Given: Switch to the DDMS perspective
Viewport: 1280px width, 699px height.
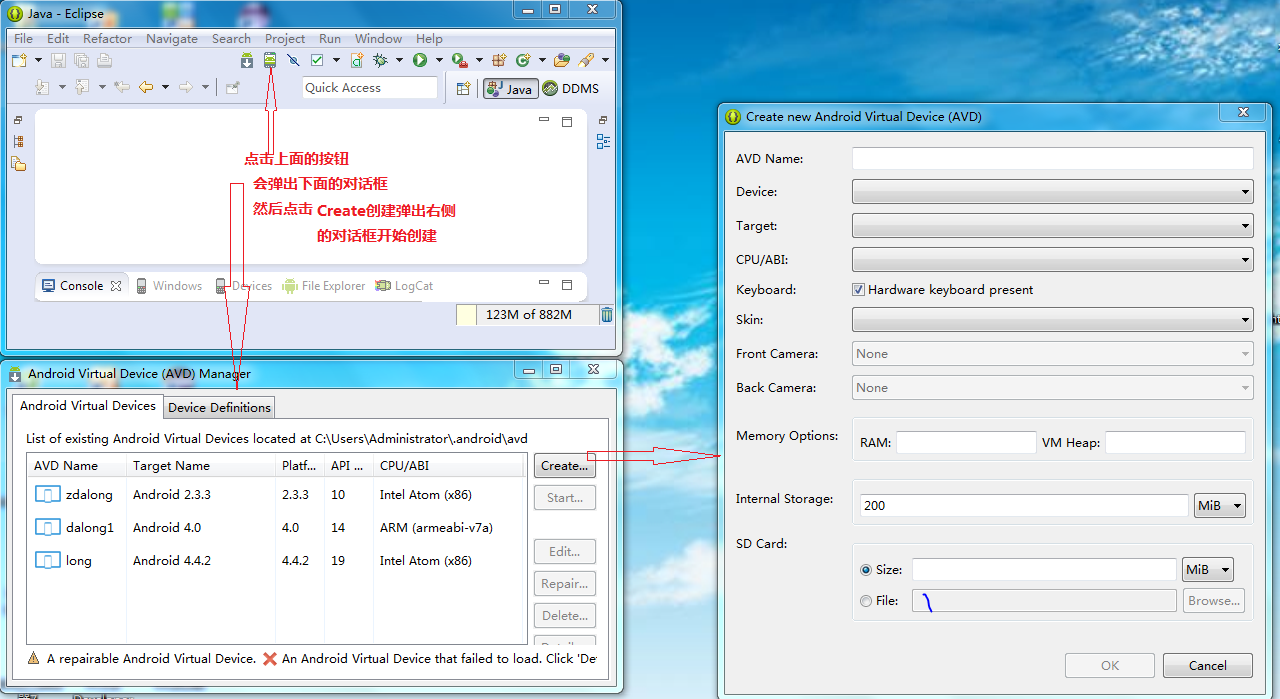Looking at the screenshot, I should 571,88.
